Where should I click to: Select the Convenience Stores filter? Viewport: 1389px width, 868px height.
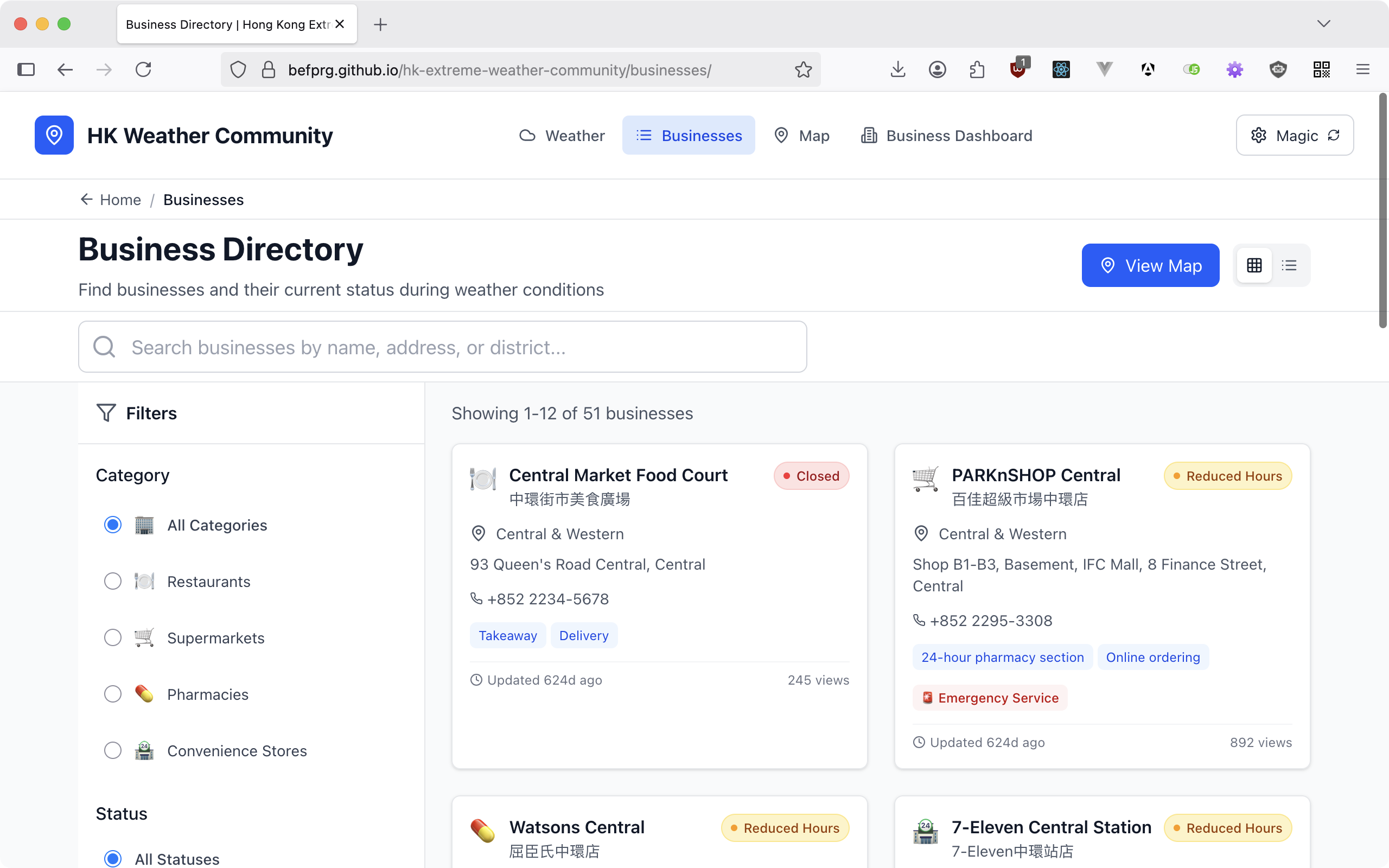(112, 750)
